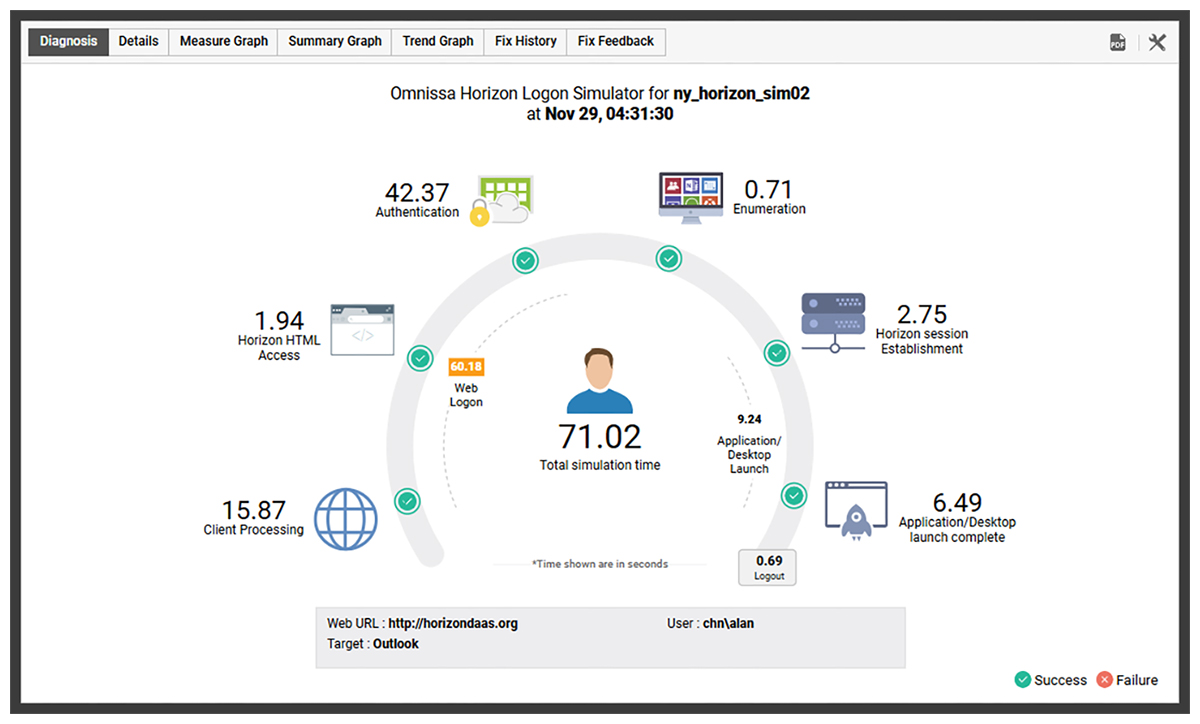This screenshot has height=724, width=1200.
Task: View the Trend Graph tab
Action: click(438, 41)
